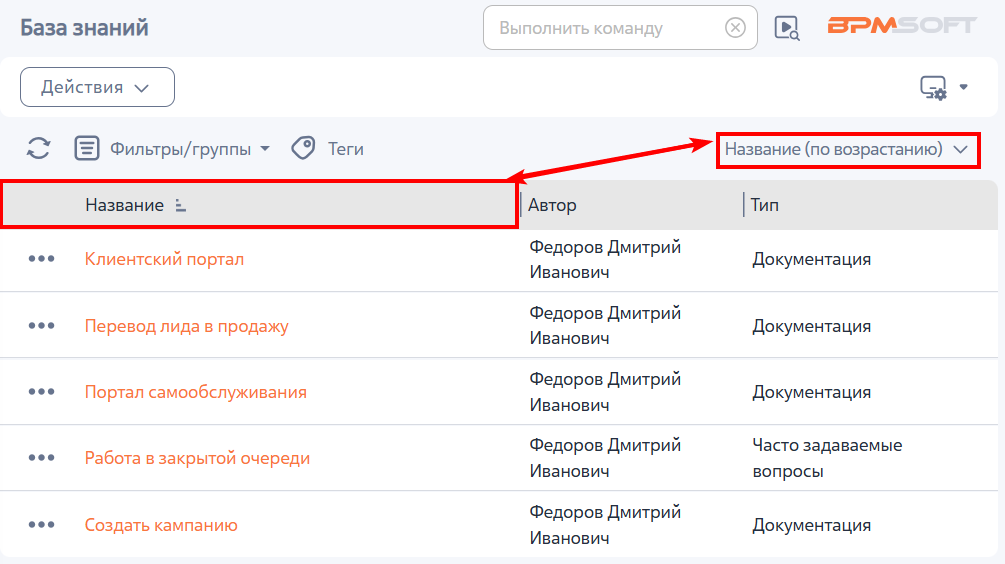The image size is (1005, 564).
Task: Open the process run icon beside search
Action: pos(786,28)
